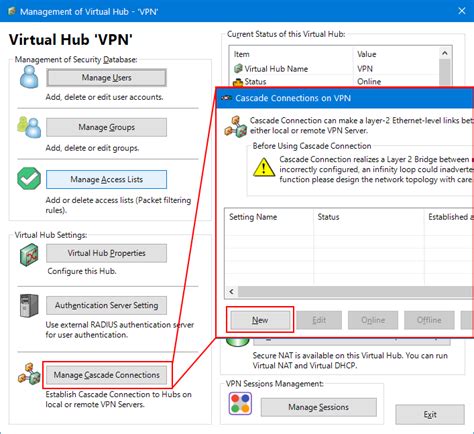Click the colorful VPN sessions icon
This screenshot has width=474, height=434.
click(240, 404)
